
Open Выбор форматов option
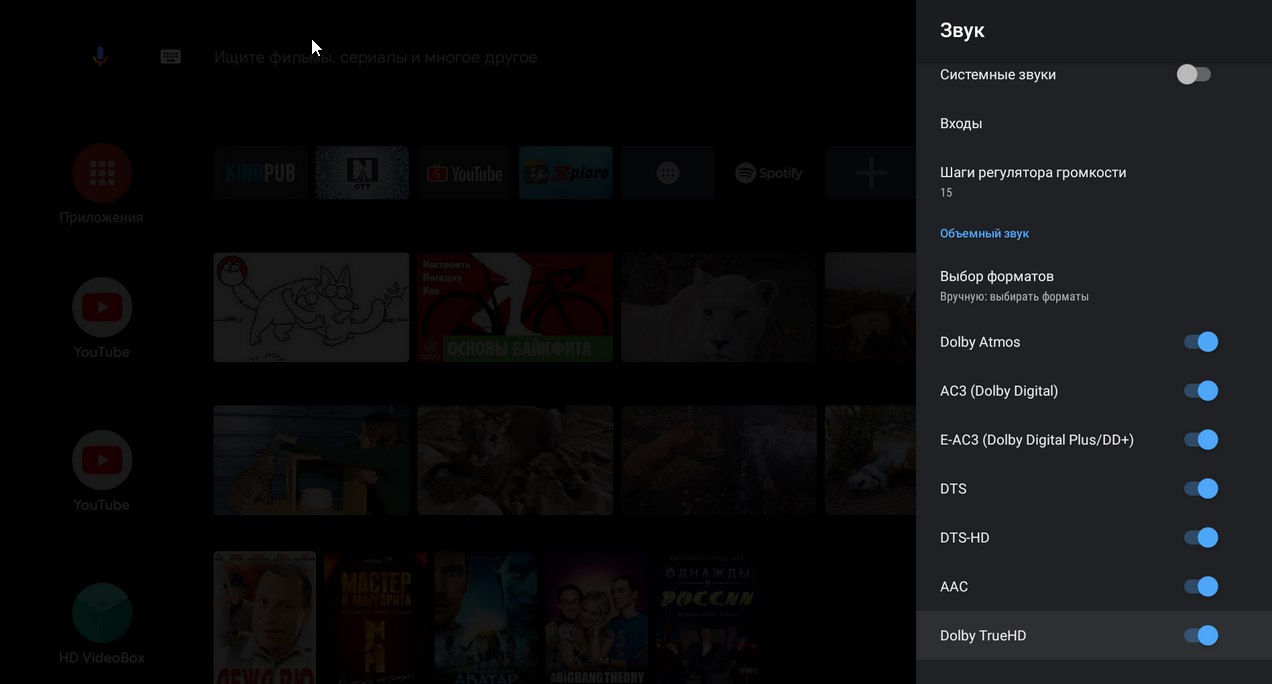[x=1094, y=285]
